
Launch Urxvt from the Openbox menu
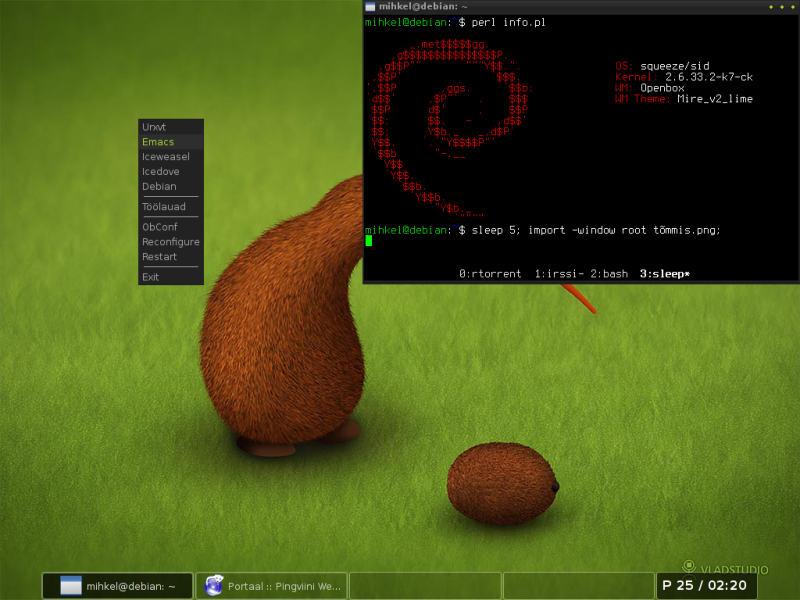[171, 127]
